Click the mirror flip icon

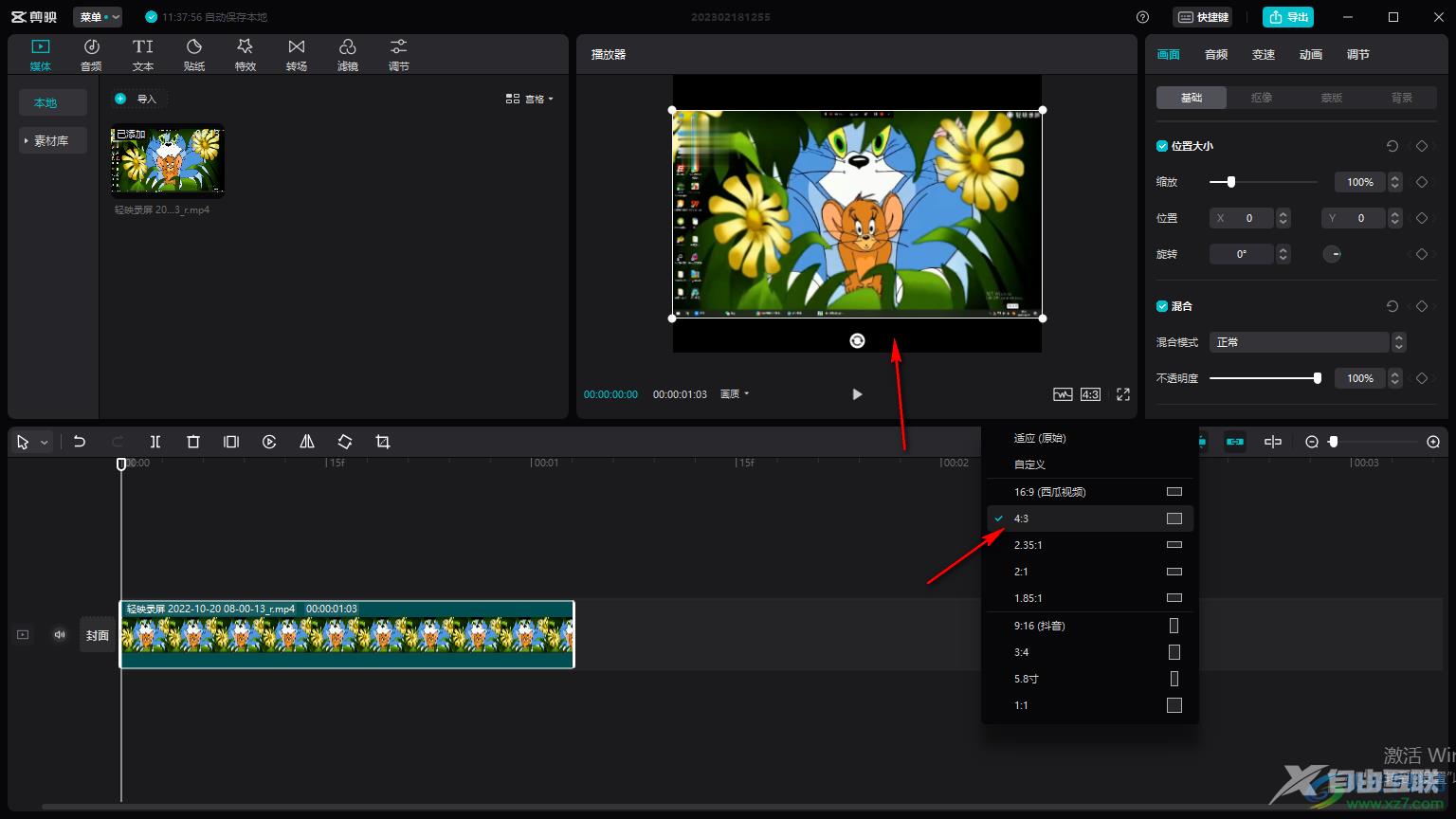point(307,442)
